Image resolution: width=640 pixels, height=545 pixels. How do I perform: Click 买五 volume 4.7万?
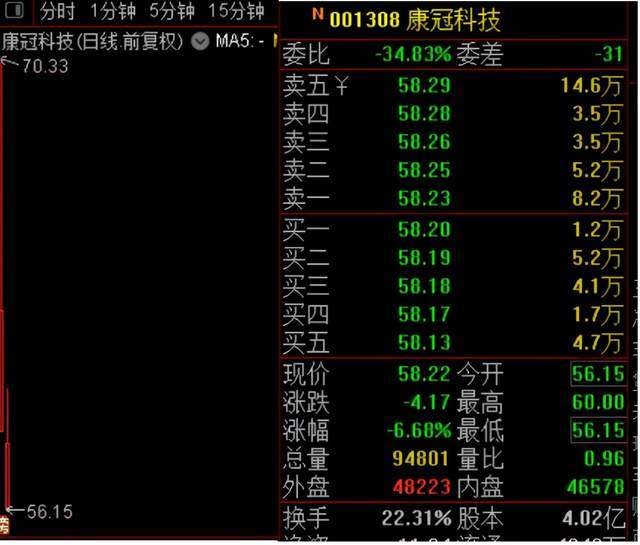pos(597,343)
